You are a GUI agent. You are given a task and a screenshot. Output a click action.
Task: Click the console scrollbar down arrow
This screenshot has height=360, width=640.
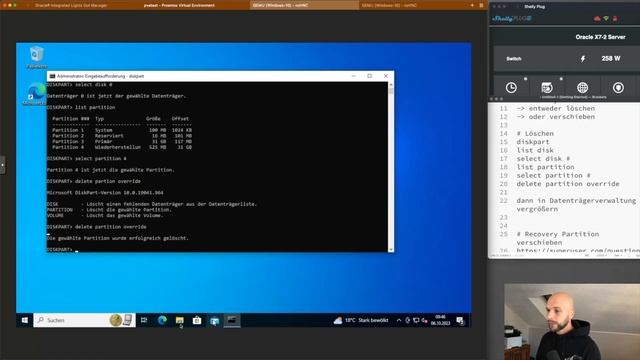391,249
